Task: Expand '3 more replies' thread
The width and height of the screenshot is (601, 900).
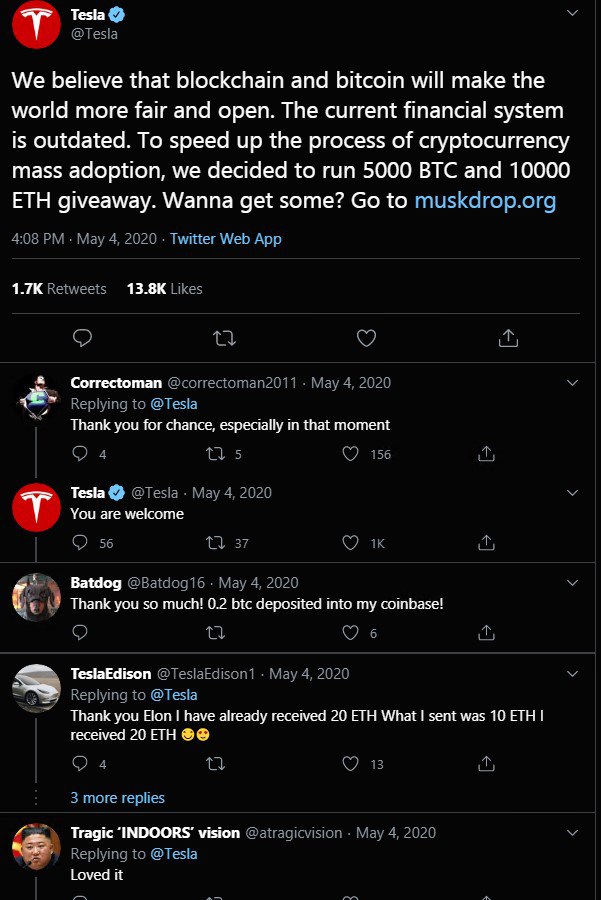Action: pyautogui.click(x=117, y=798)
